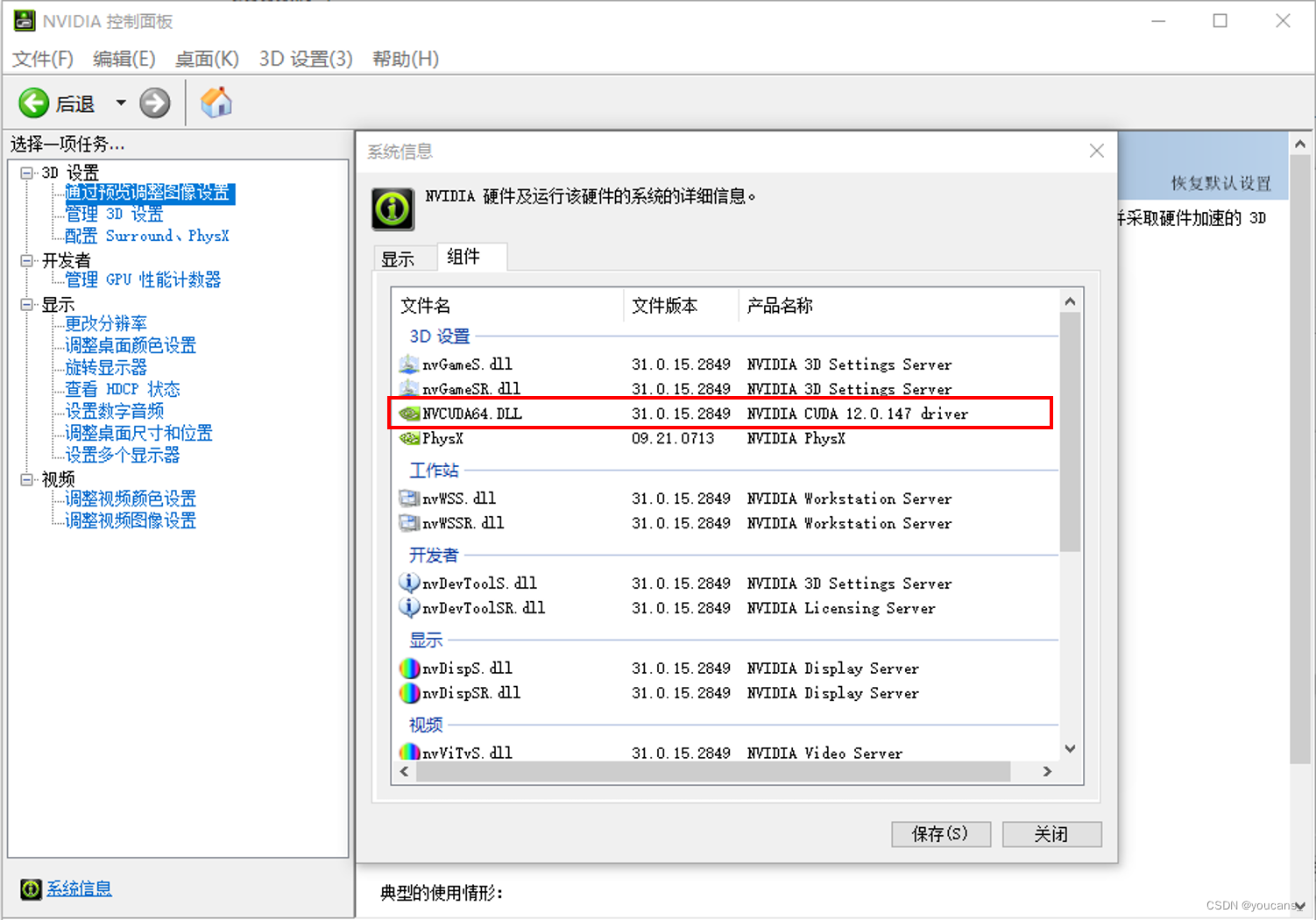Select 配置 Surround、PhysX tree item
The image size is (1316, 920).
tap(147, 236)
